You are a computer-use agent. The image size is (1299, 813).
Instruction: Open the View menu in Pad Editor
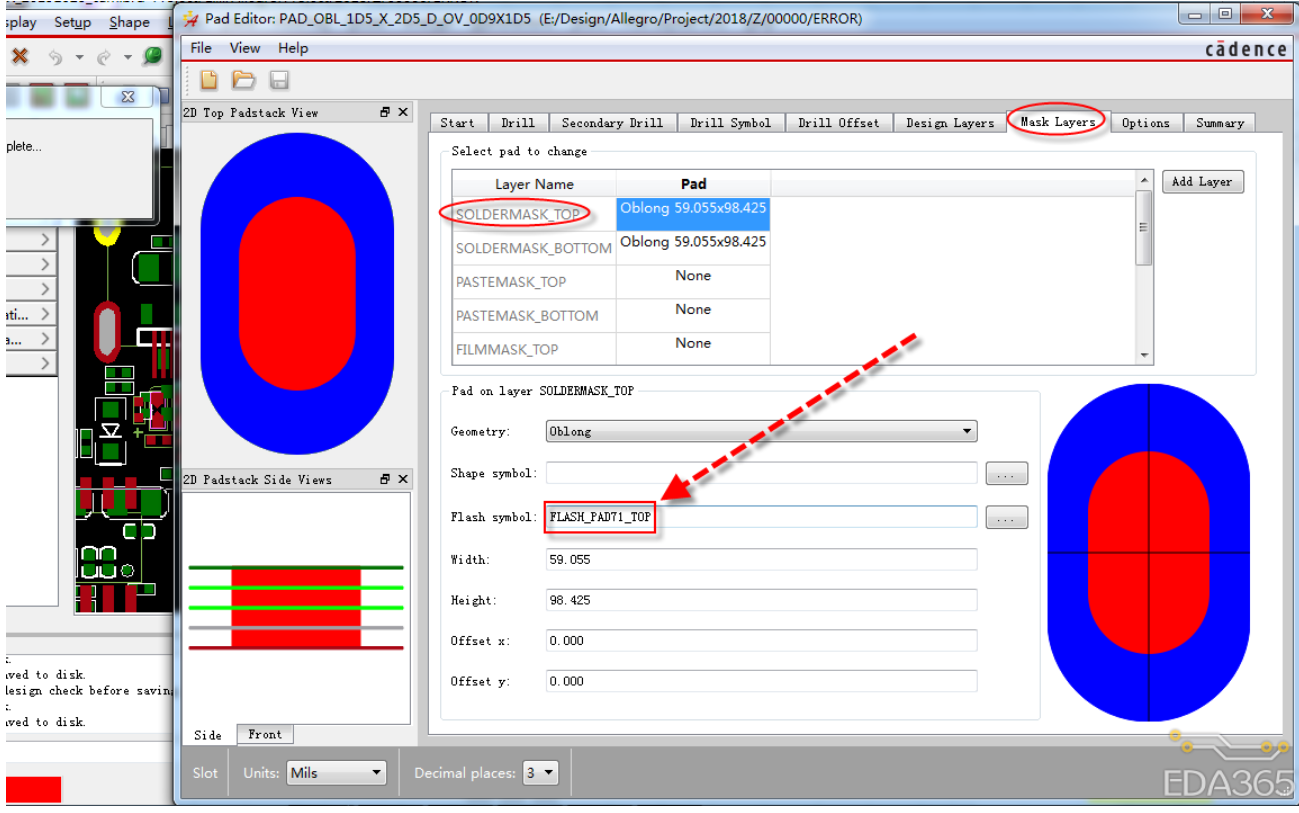pos(245,48)
